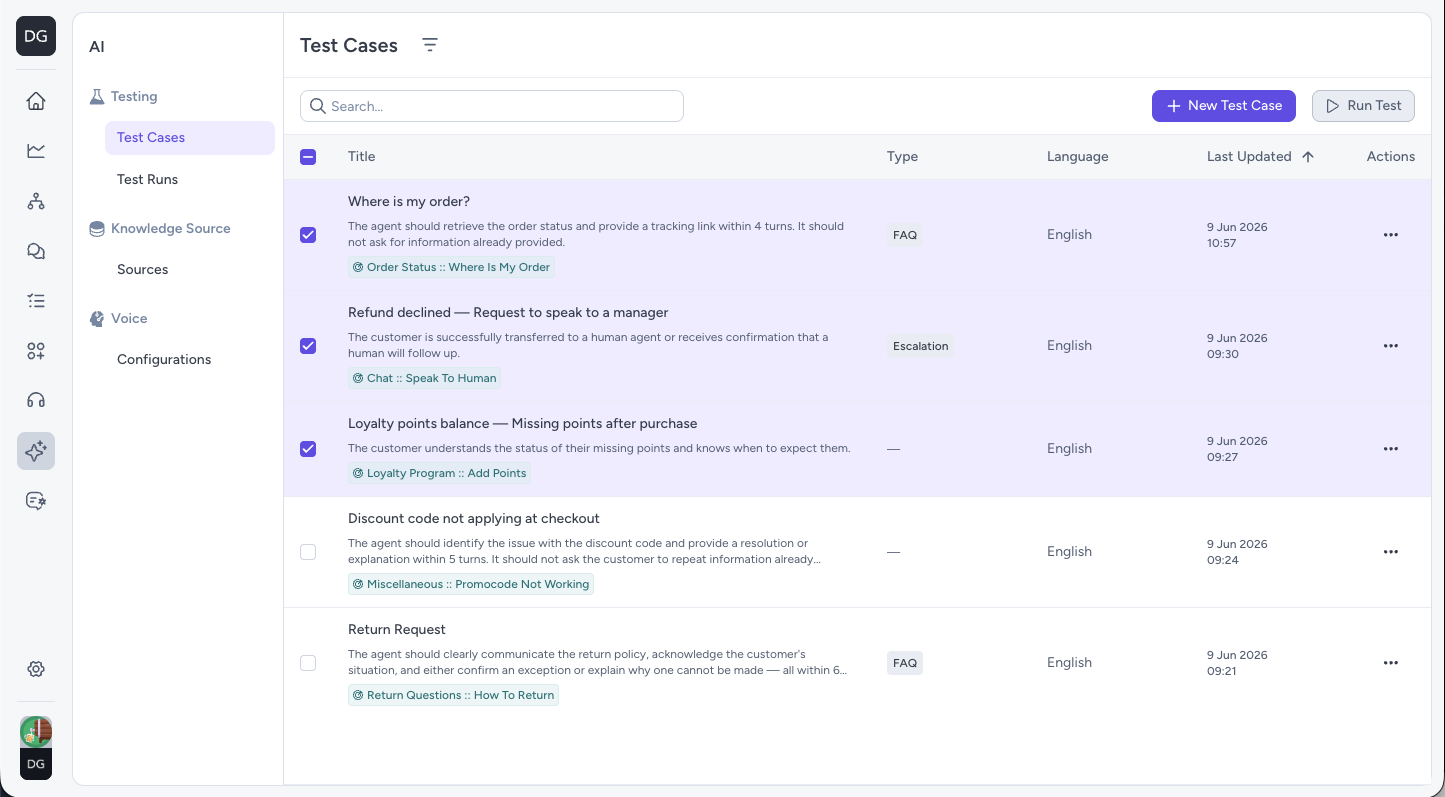Click the Last Updated sort arrow

(x=1308, y=157)
